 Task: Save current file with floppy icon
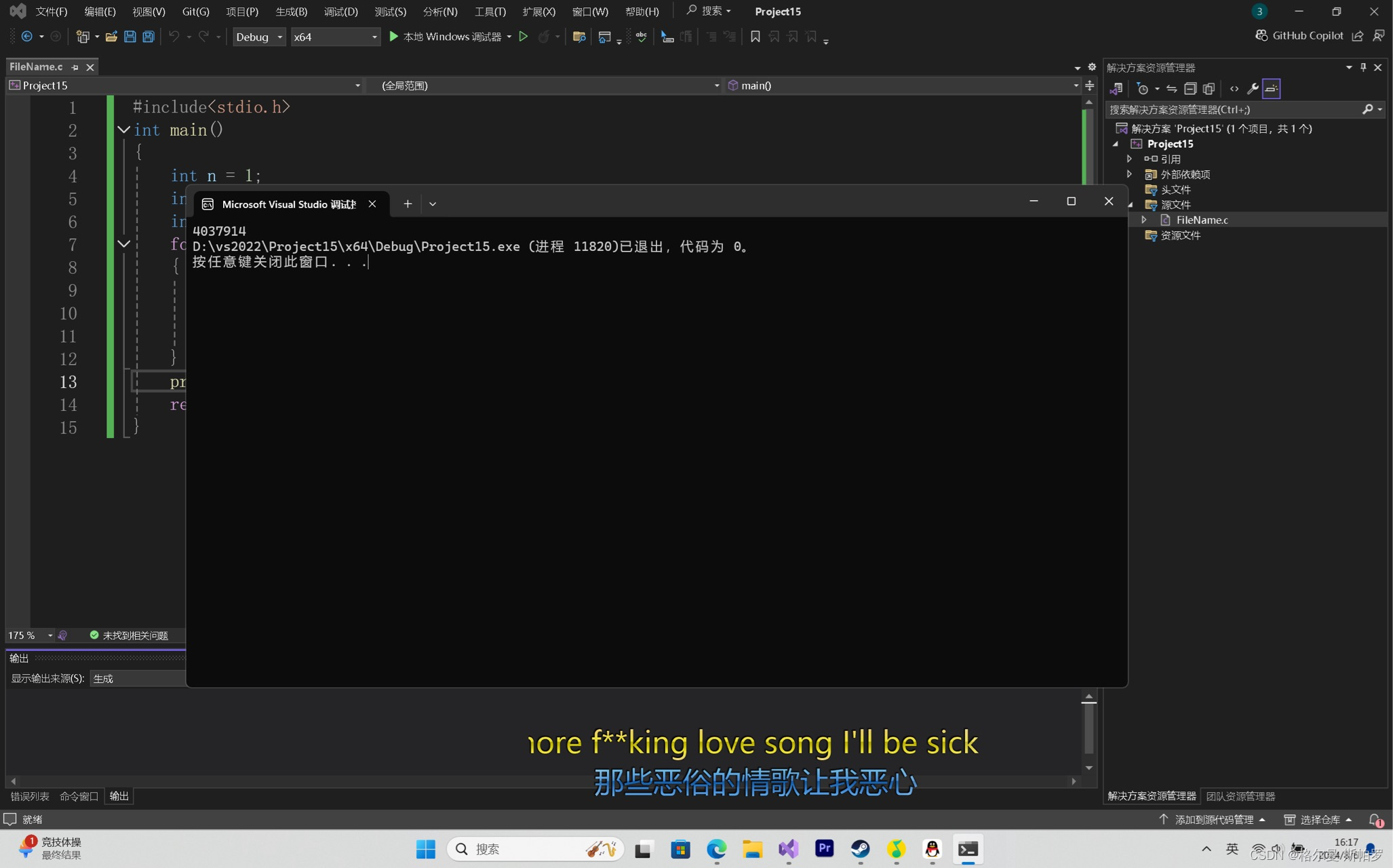(x=130, y=37)
